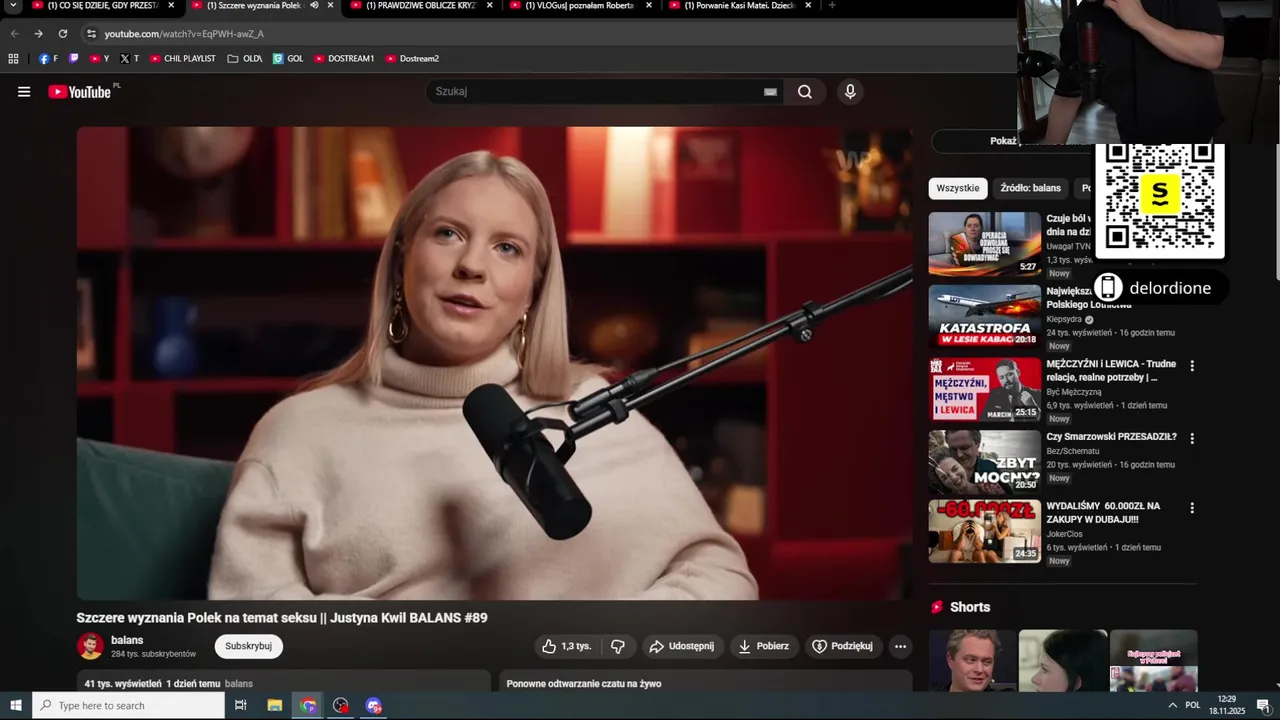Open the balans channel avatar
Viewport: 1280px width, 720px height.
90,646
